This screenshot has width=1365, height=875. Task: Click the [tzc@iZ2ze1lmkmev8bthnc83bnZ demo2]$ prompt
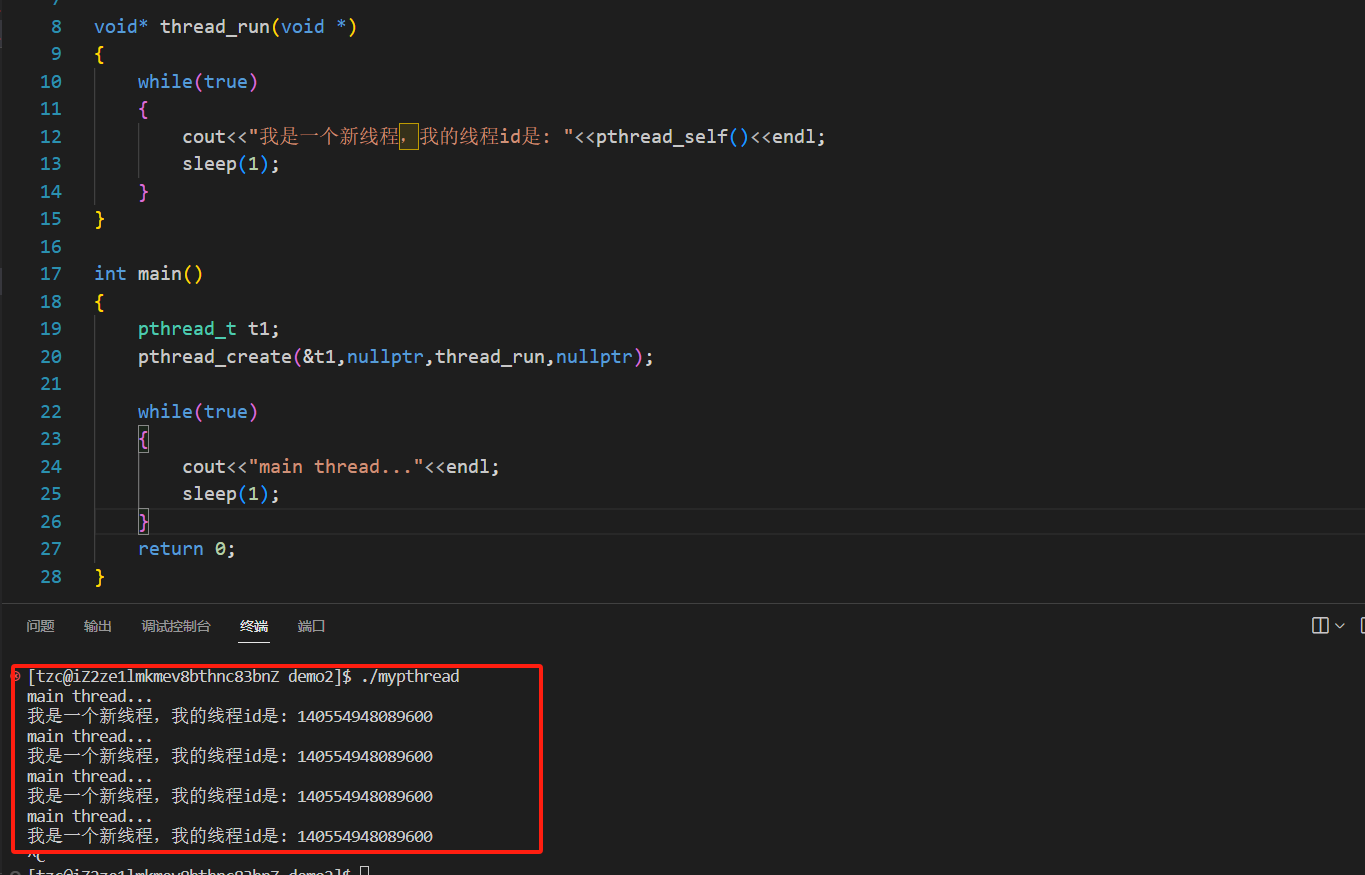point(189,677)
